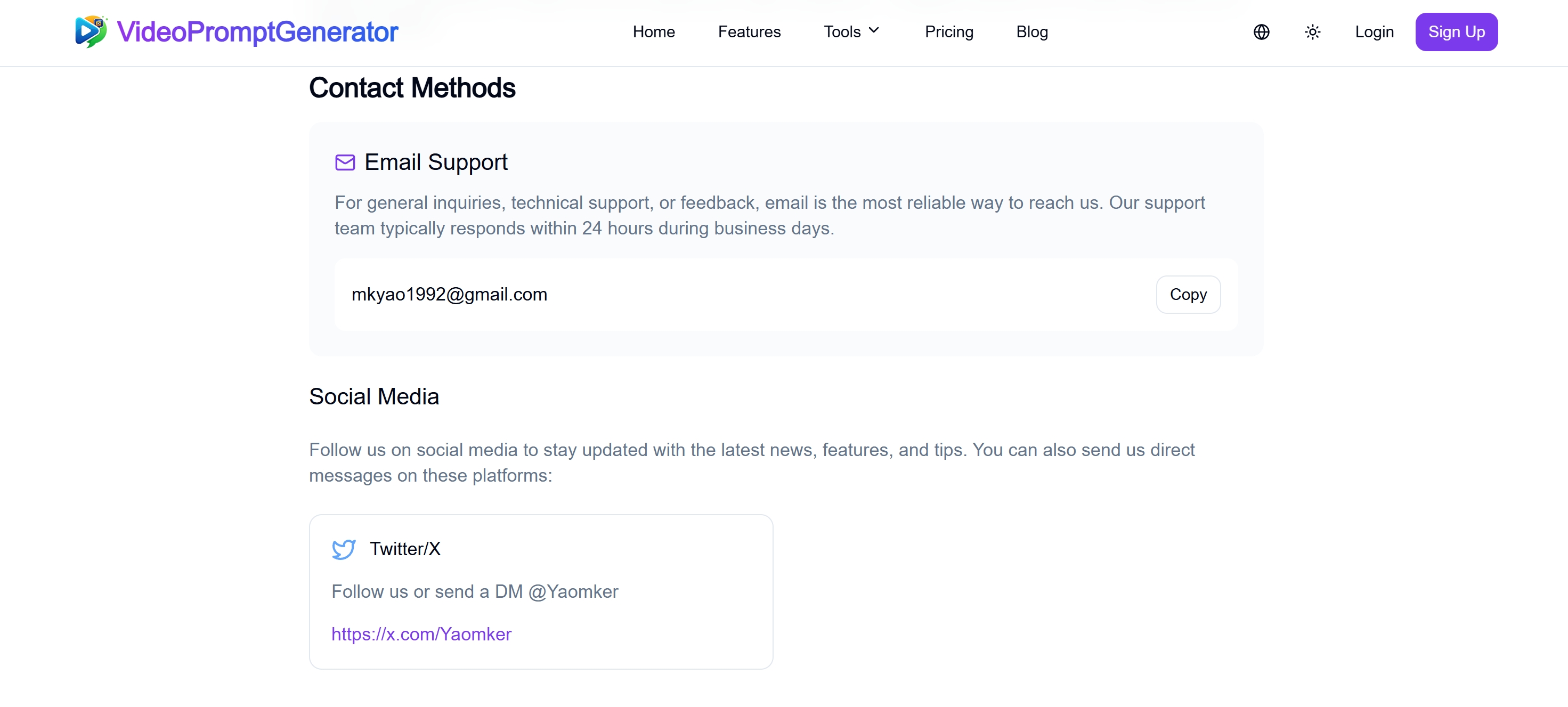The width and height of the screenshot is (1568, 707).
Task: Open the https://x.com/Yaomker link
Action: [421, 634]
